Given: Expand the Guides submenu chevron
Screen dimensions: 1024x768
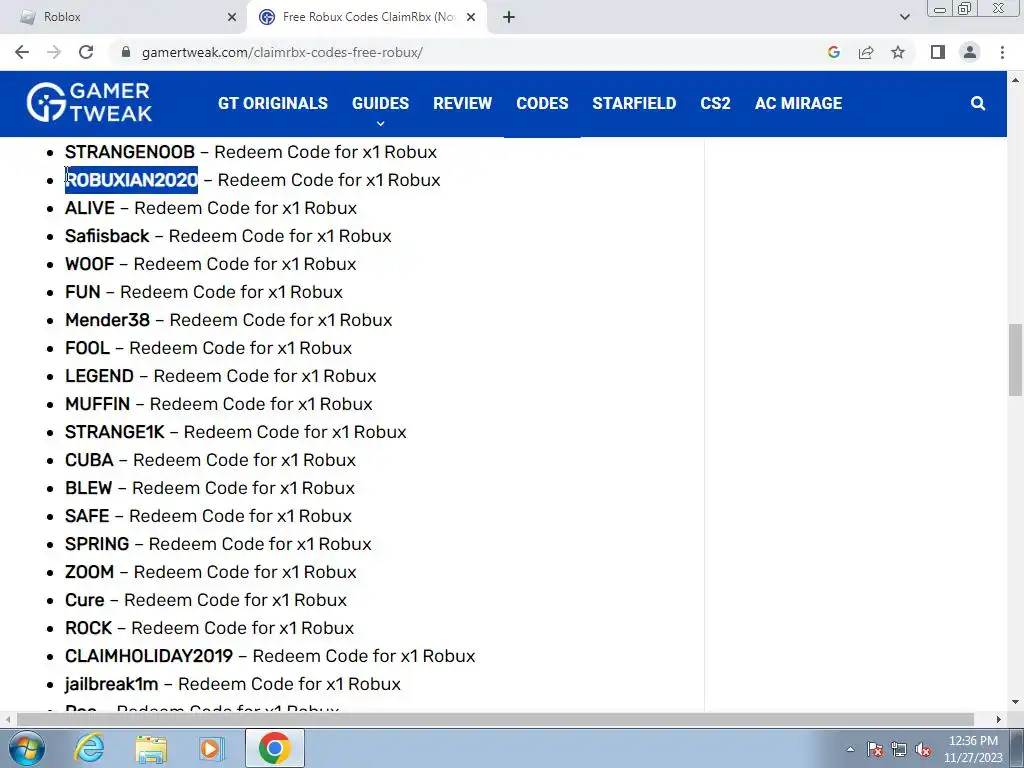Looking at the screenshot, I should (380, 123).
